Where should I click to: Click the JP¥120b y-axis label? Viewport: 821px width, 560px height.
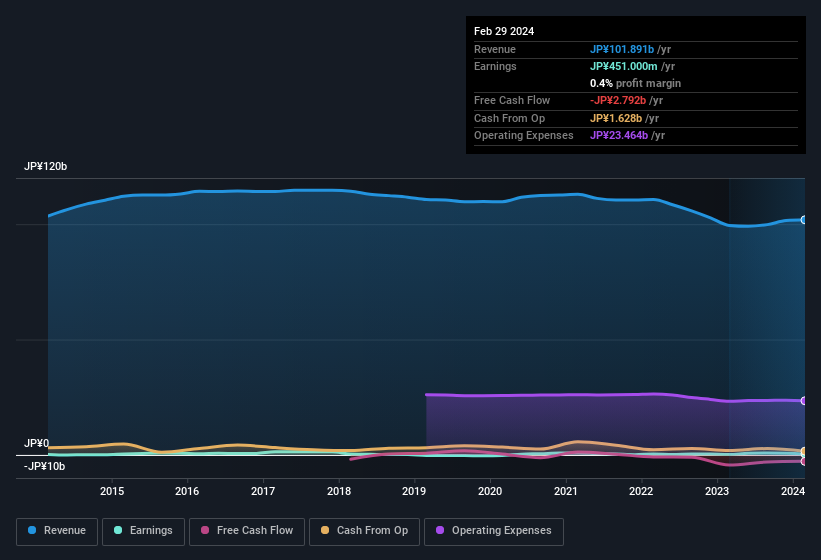[46, 166]
